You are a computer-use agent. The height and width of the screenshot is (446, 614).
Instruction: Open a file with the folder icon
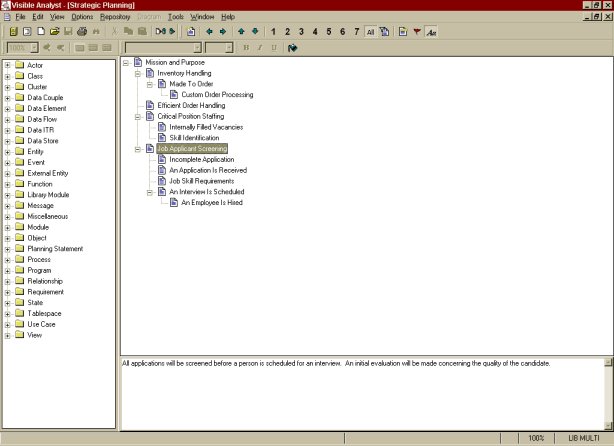[54, 32]
